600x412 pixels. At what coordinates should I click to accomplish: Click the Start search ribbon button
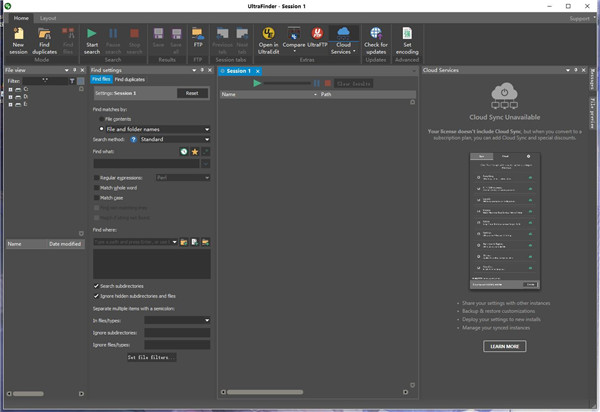tap(92, 41)
